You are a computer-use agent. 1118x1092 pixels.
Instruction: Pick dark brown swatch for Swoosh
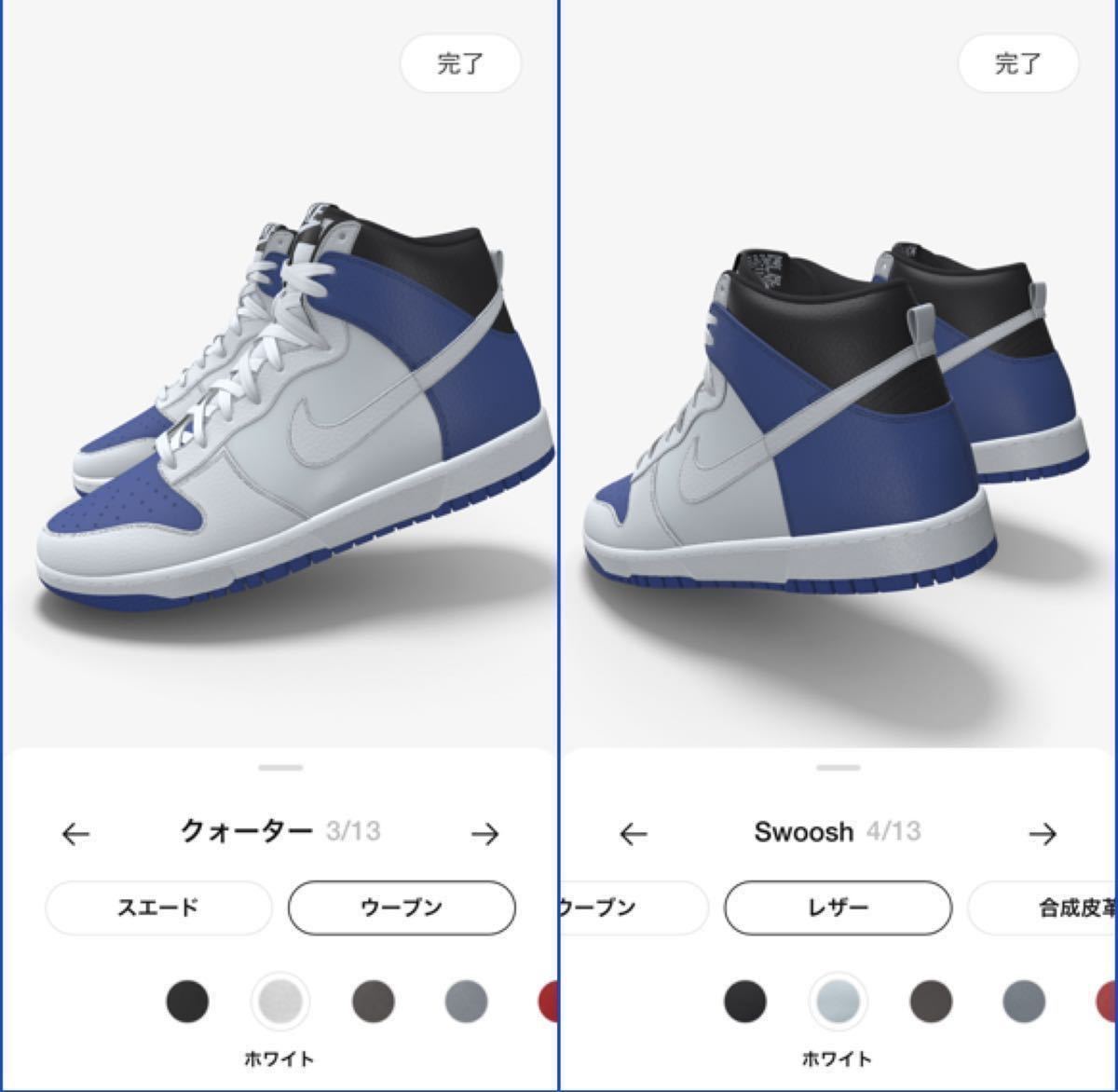click(x=932, y=1003)
